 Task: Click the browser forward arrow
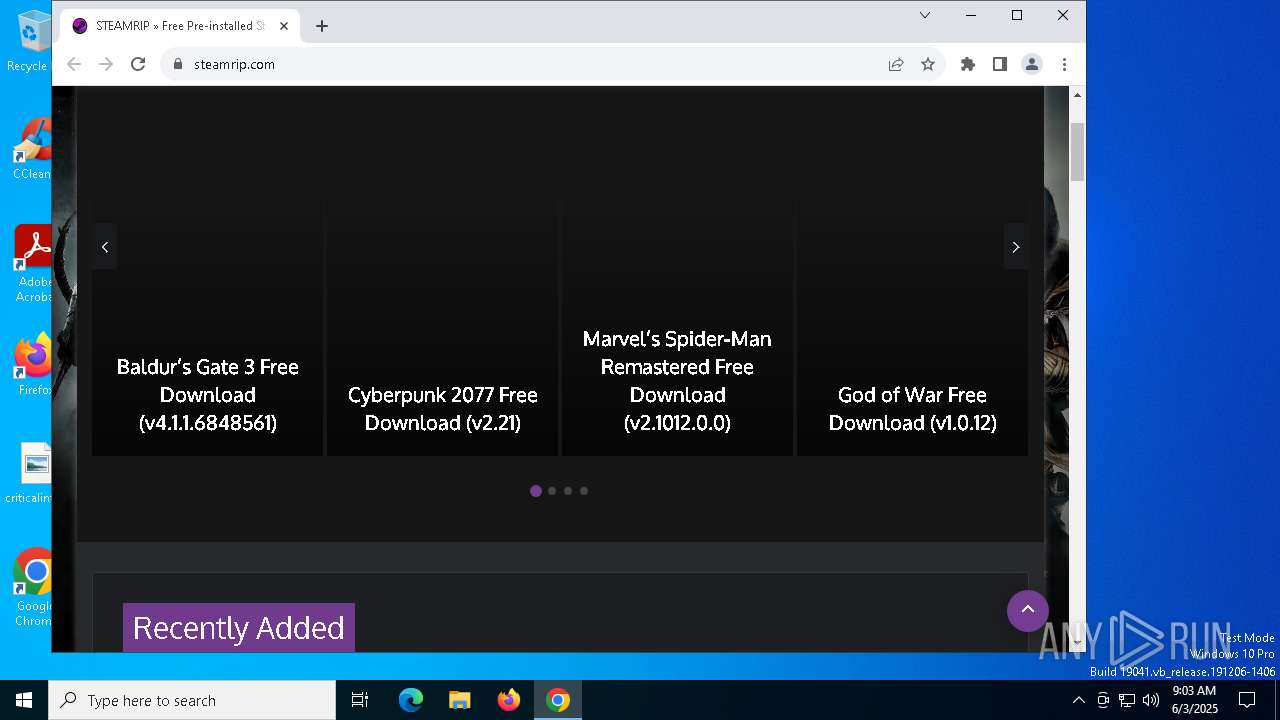tap(106, 64)
